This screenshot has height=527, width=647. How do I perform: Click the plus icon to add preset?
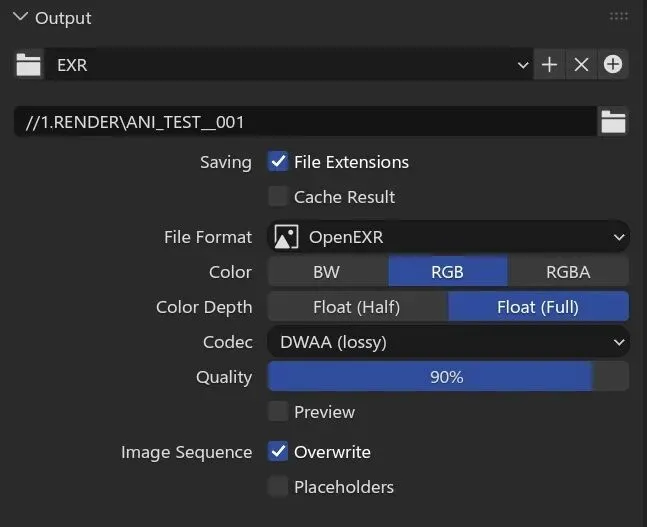(549, 66)
